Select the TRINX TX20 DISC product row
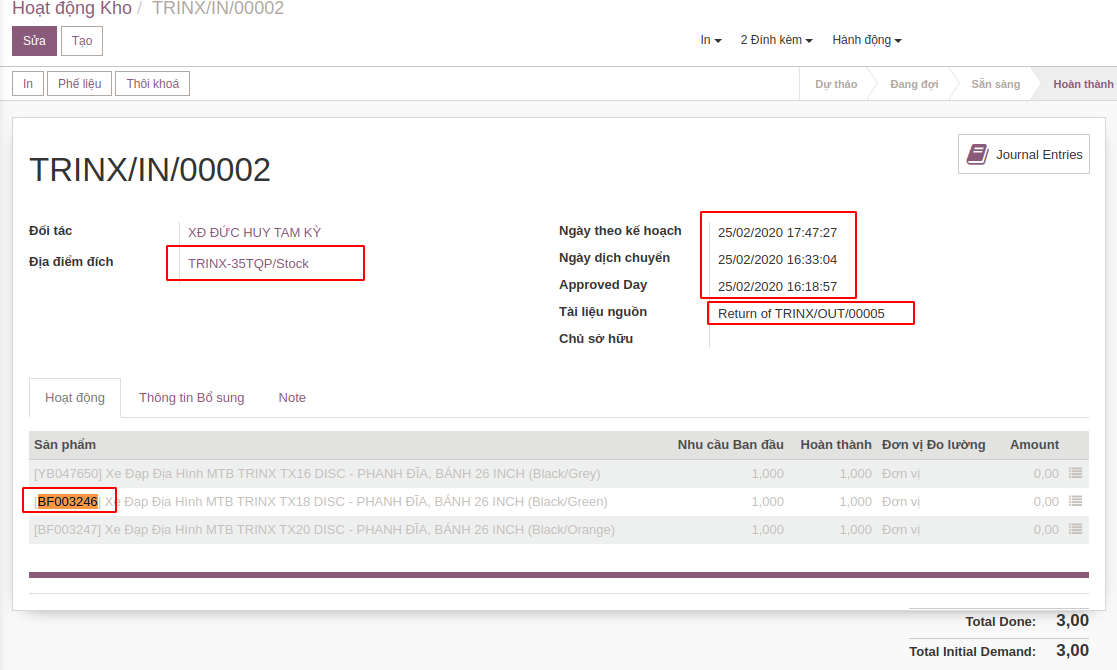 [558, 530]
